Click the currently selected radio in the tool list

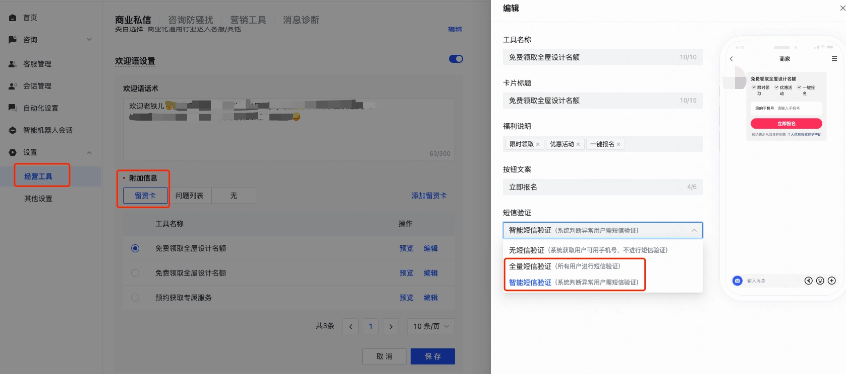[x=135, y=248]
